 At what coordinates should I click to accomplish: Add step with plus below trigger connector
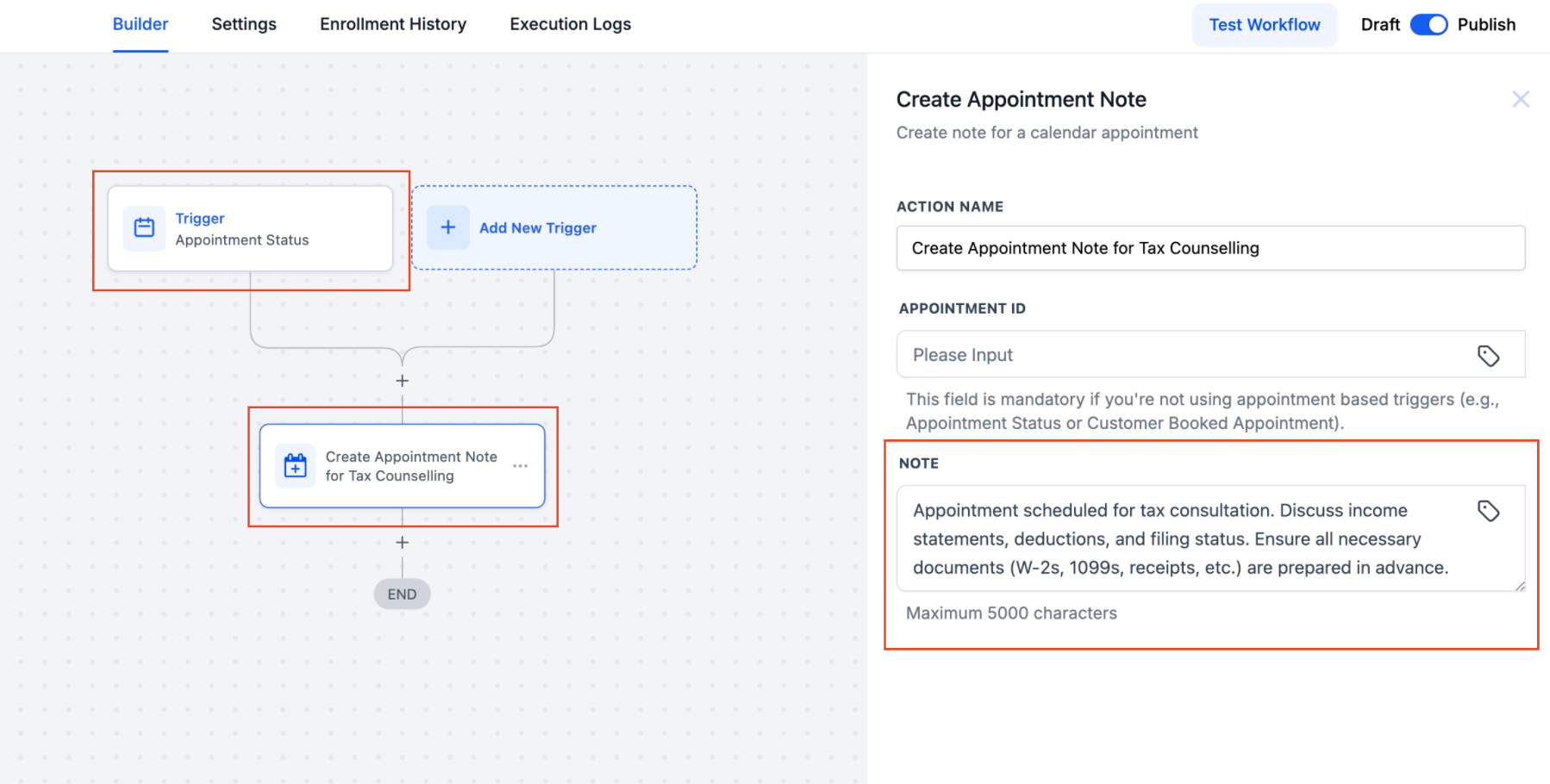pos(403,381)
